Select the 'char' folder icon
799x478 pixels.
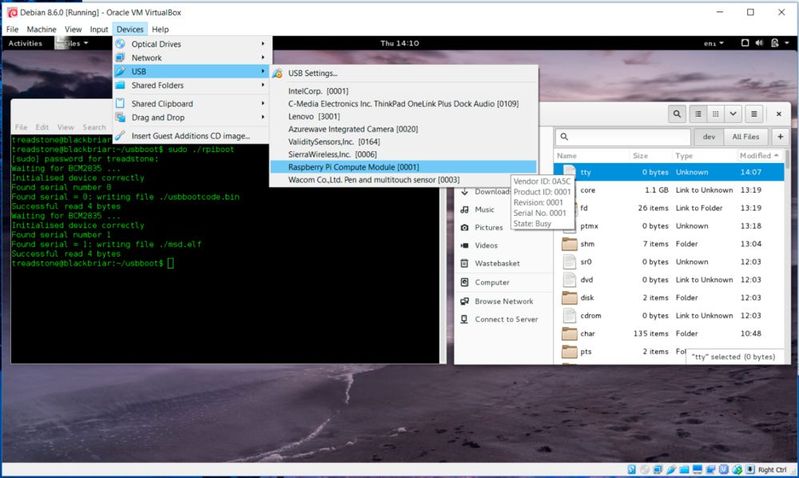(x=569, y=334)
